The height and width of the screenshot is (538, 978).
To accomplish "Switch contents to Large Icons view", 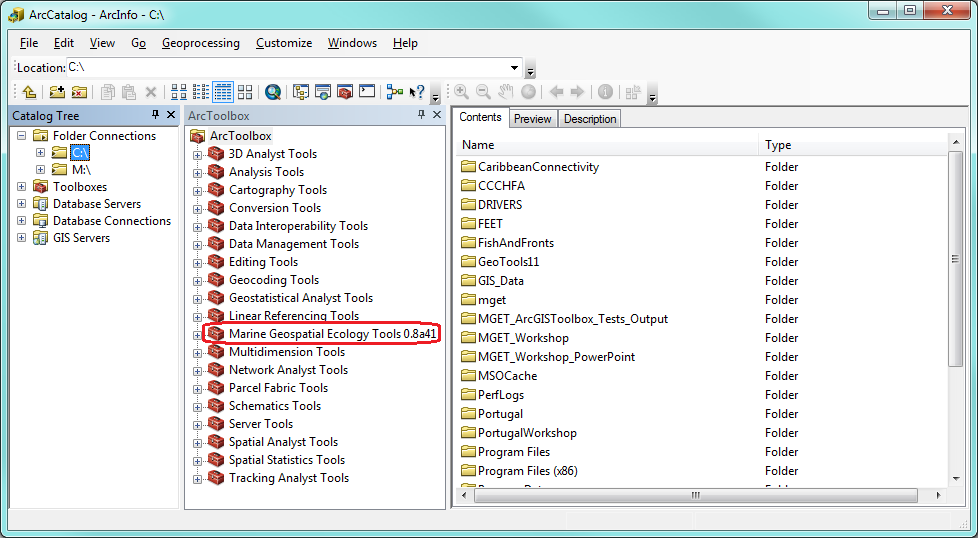I will (179, 92).
